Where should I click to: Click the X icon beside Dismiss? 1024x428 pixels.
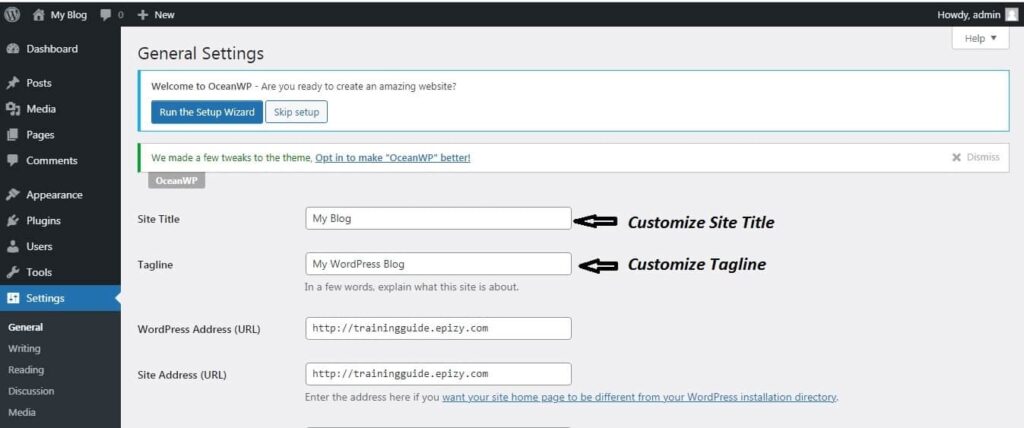pos(957,157)
